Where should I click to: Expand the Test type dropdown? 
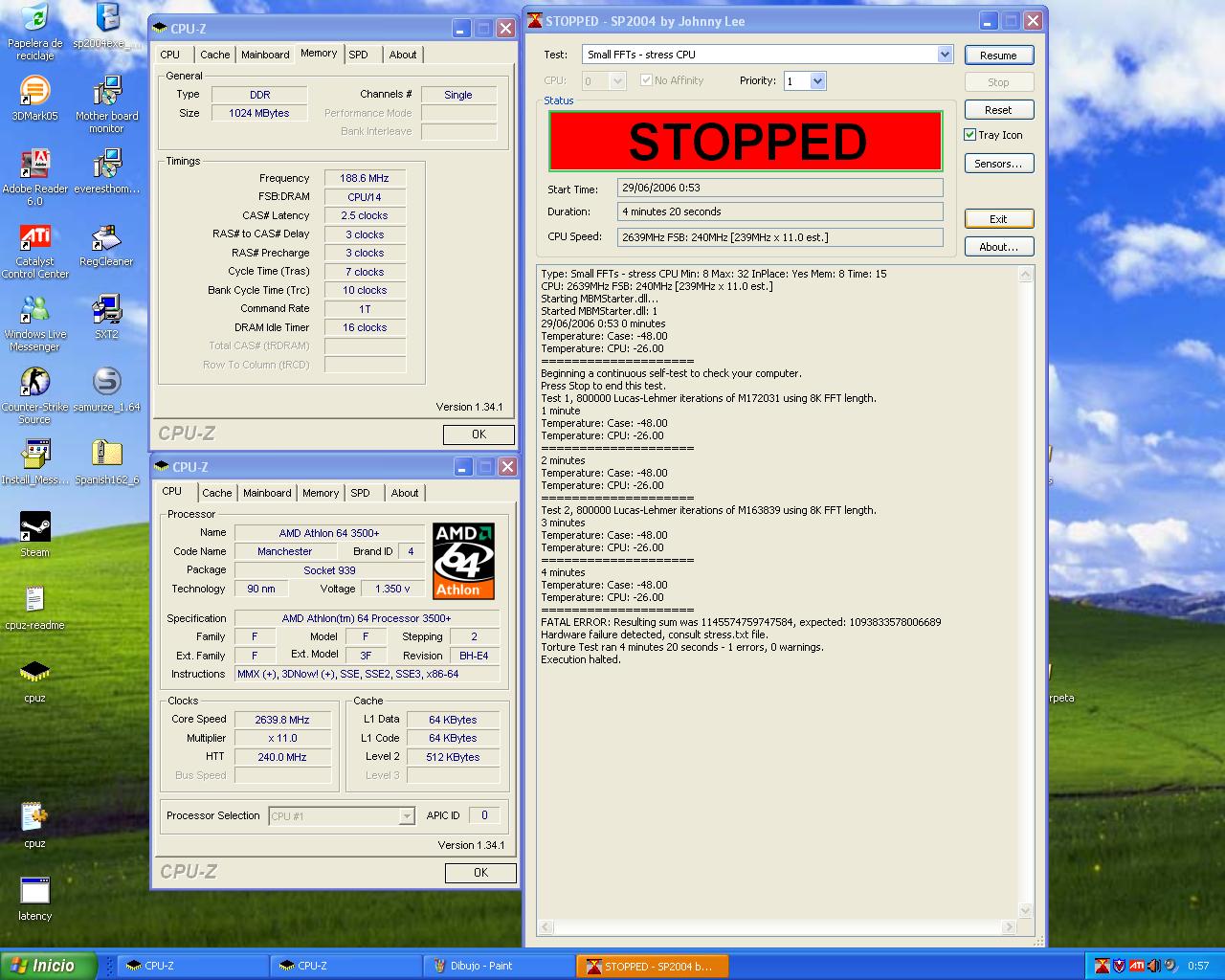point(945,55)
